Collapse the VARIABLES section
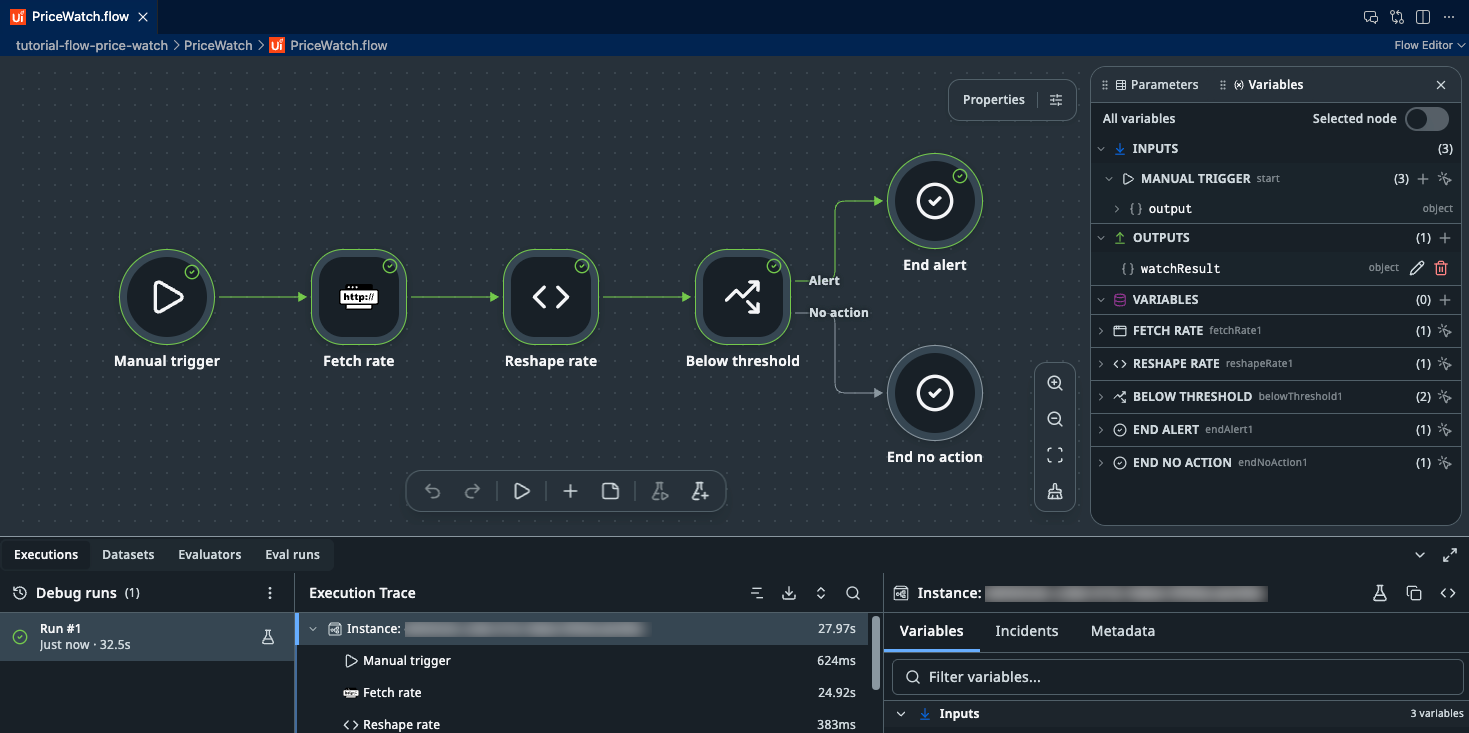 click(1101, 300)
